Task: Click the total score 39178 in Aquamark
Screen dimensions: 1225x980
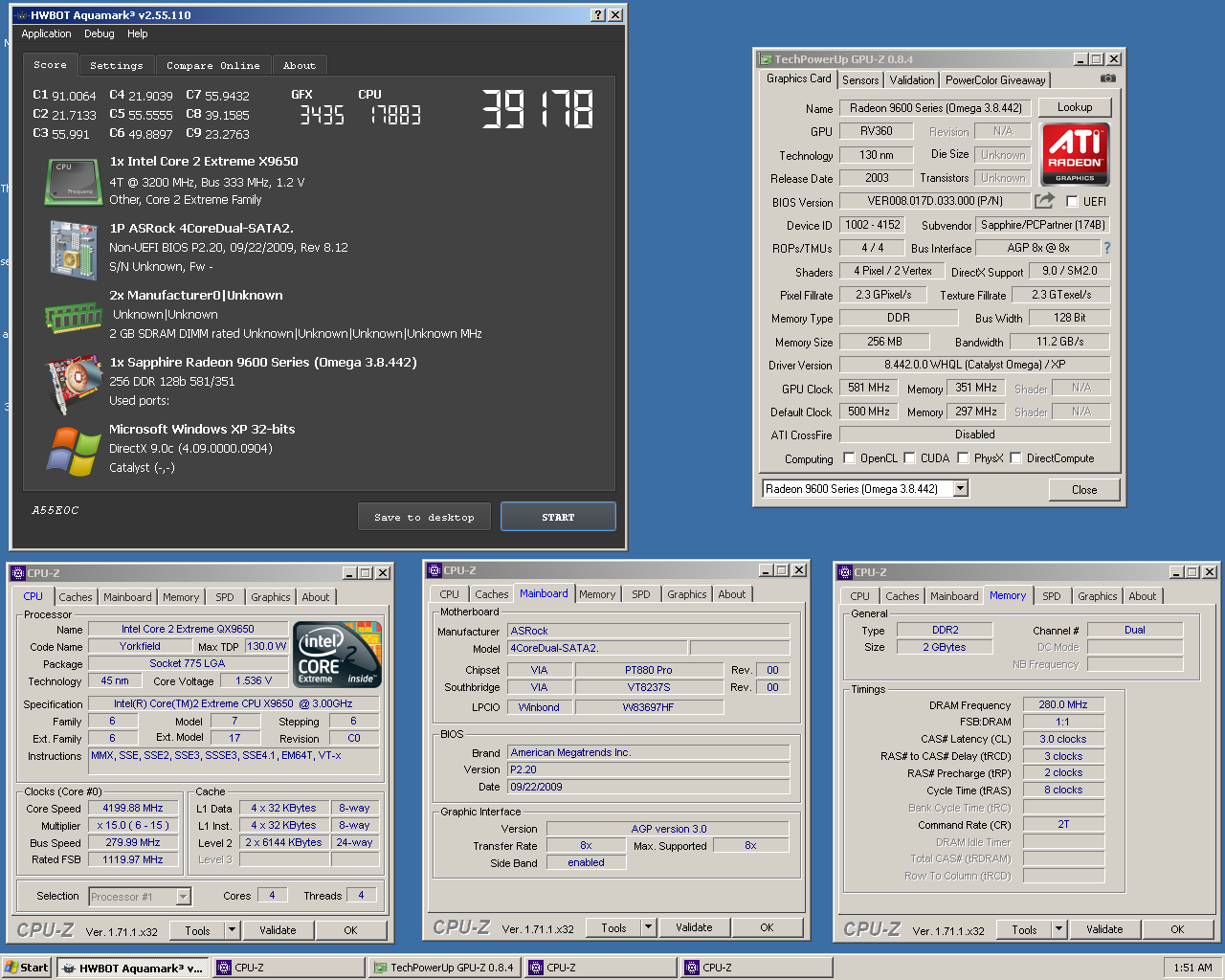Action: coord(538,109)
